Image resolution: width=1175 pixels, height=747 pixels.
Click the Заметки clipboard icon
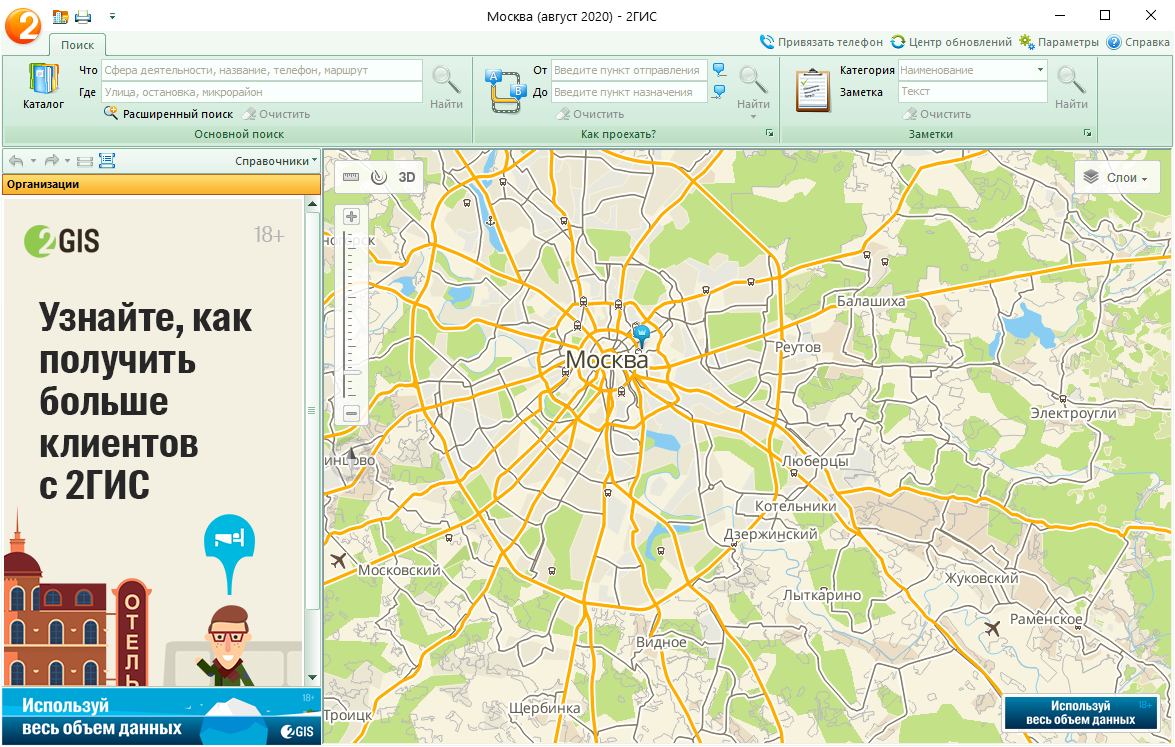813,89
